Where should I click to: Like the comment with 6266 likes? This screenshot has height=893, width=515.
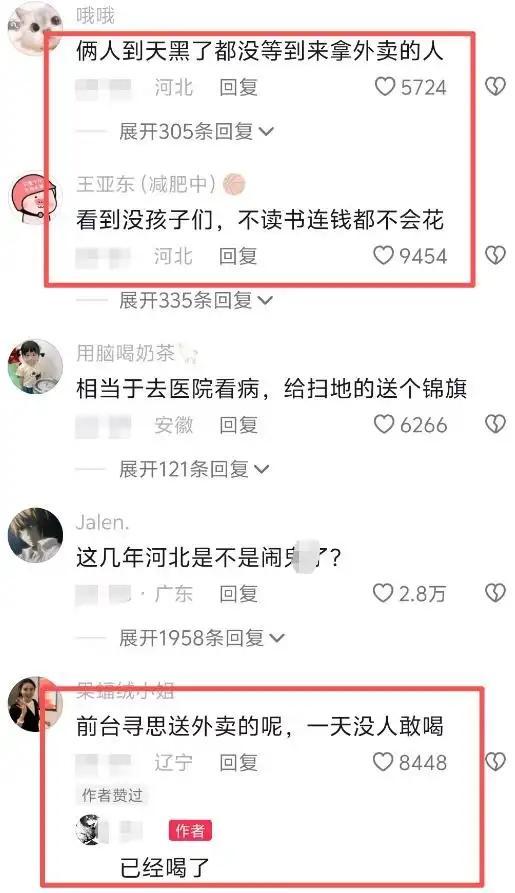410,424
